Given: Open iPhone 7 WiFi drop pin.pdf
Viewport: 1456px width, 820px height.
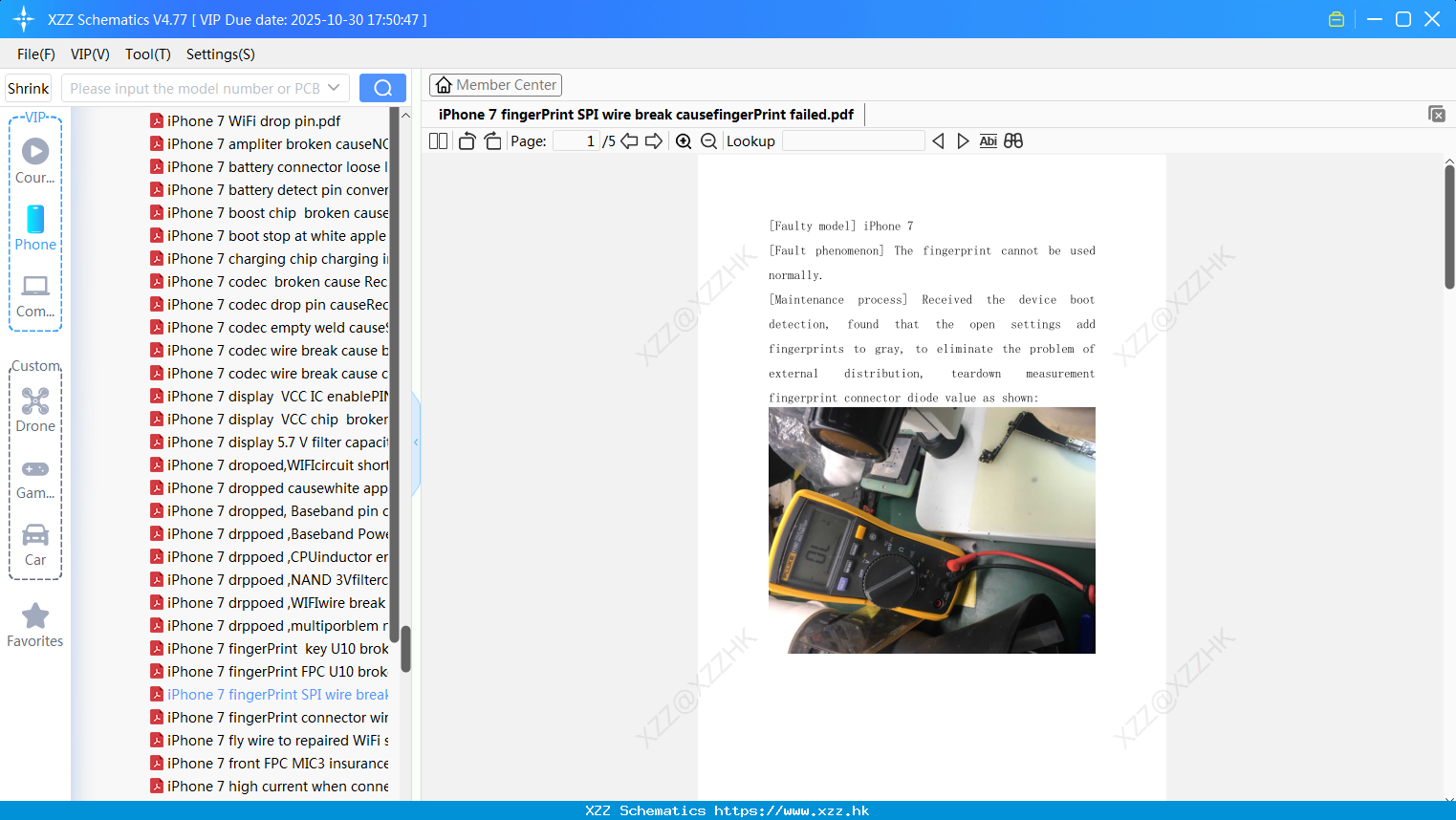Looking at the screenshot, I should [x=254, y=120].
